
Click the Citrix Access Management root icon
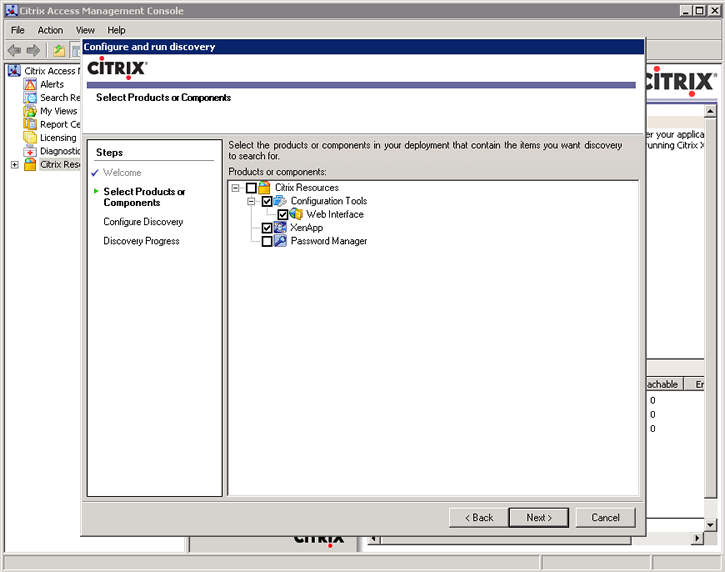pos(14,71)
